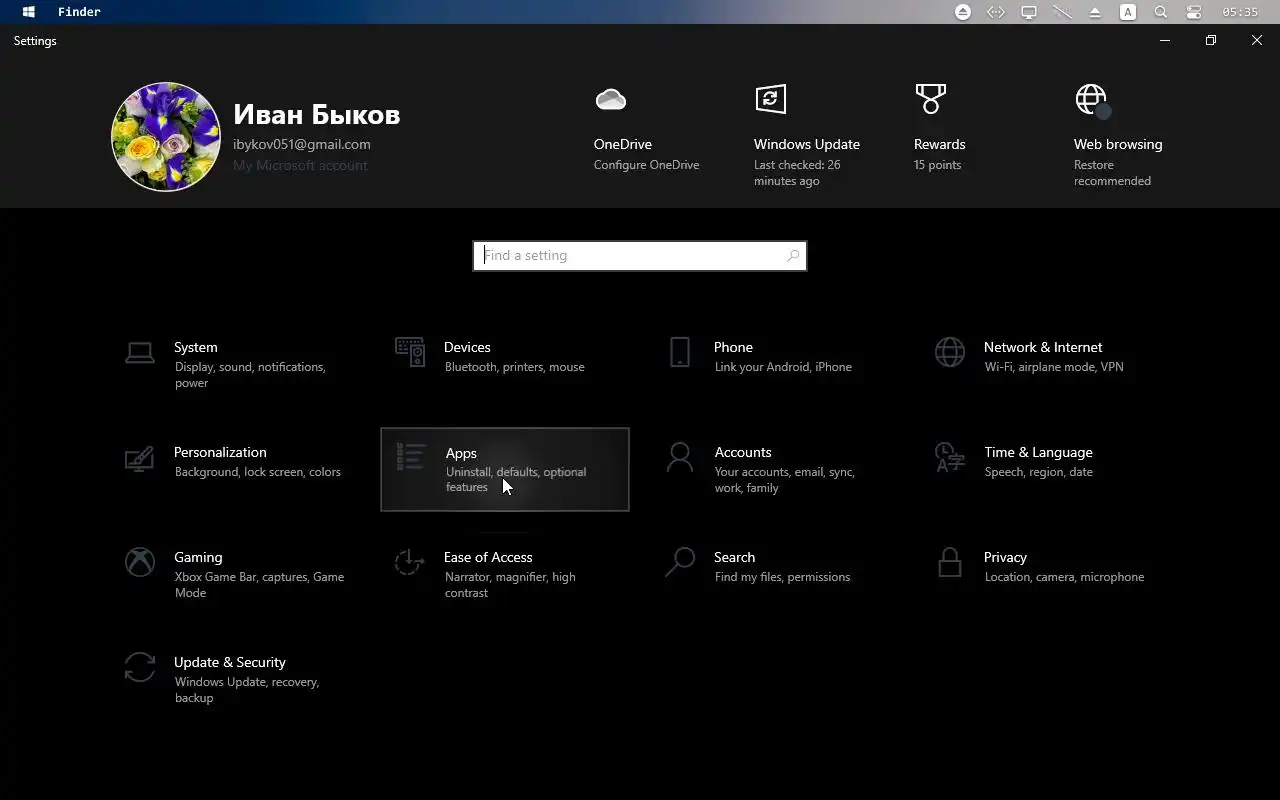Viewport: 1280px width, 800px height.
Task: Click the email ibykov051@gmail.com
Action: point(302,144)
